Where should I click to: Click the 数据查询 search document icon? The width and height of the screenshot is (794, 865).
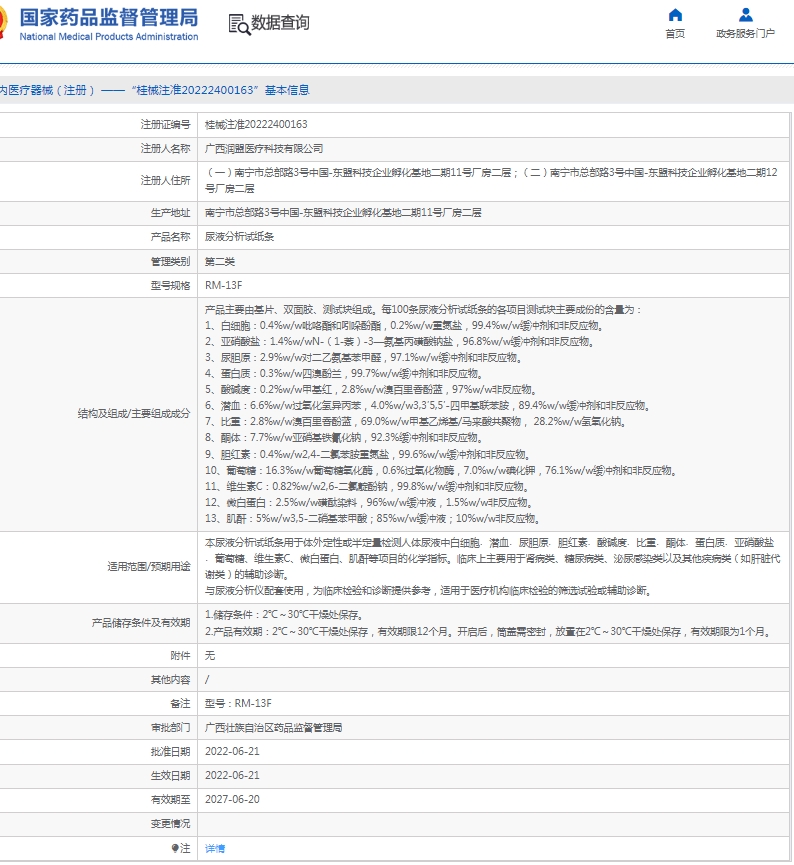coord(239,24)
